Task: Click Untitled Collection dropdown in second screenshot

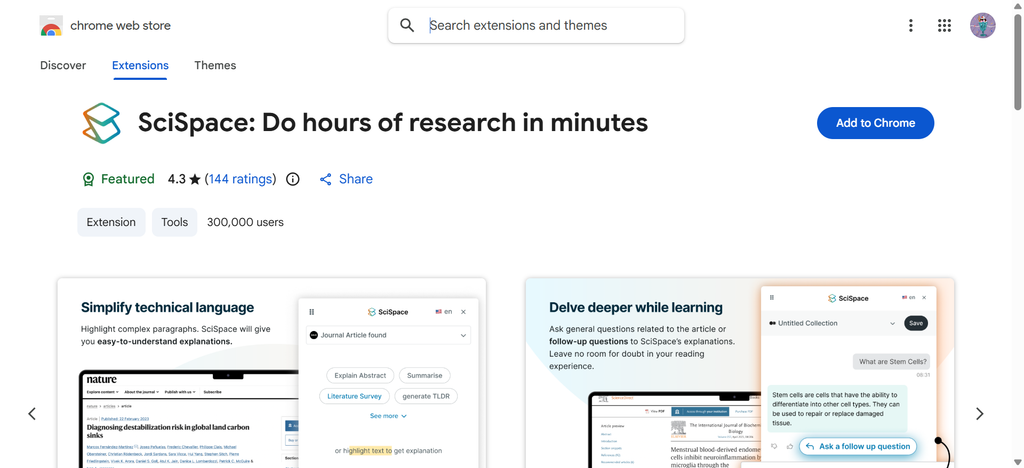Action: click(x=832, y=323)
